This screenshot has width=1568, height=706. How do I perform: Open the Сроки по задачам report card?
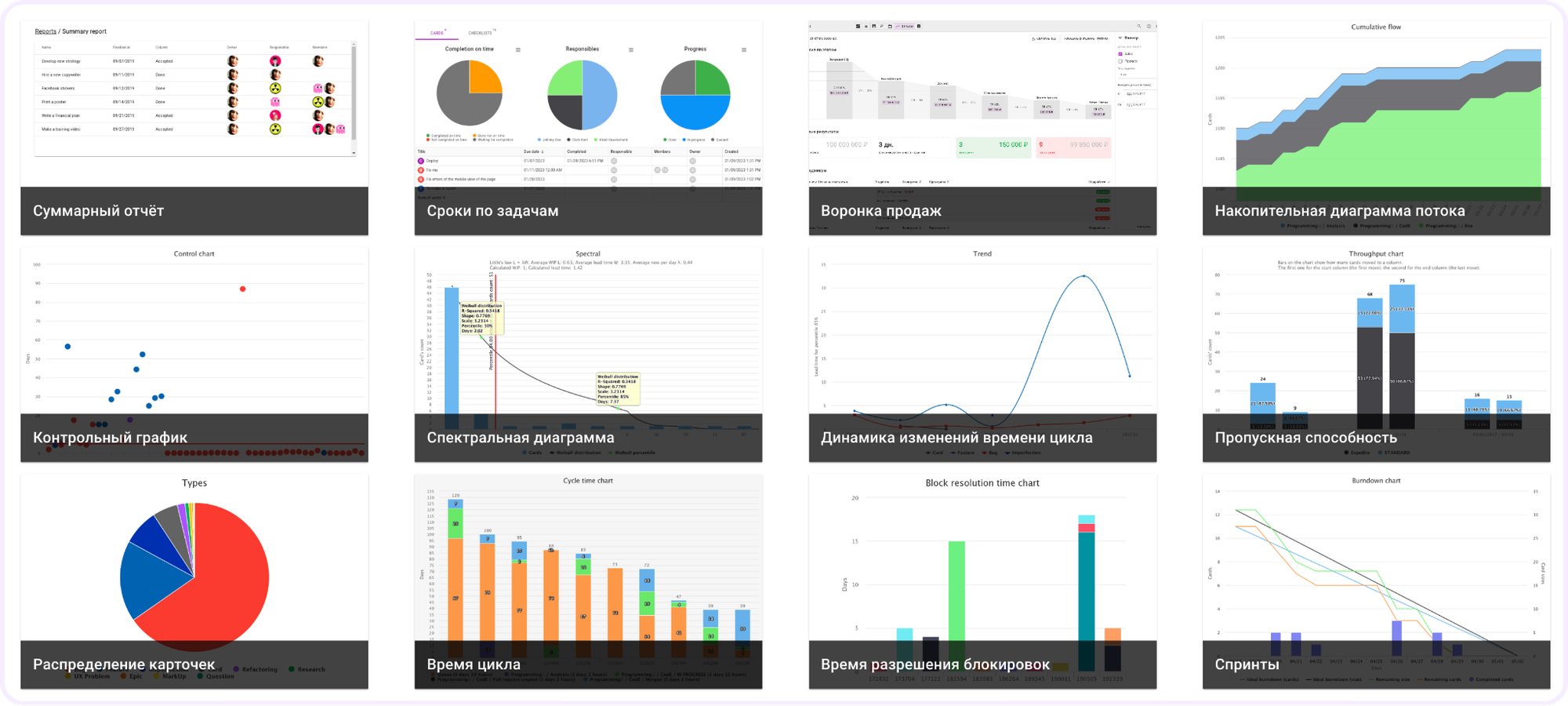(588, 128)
